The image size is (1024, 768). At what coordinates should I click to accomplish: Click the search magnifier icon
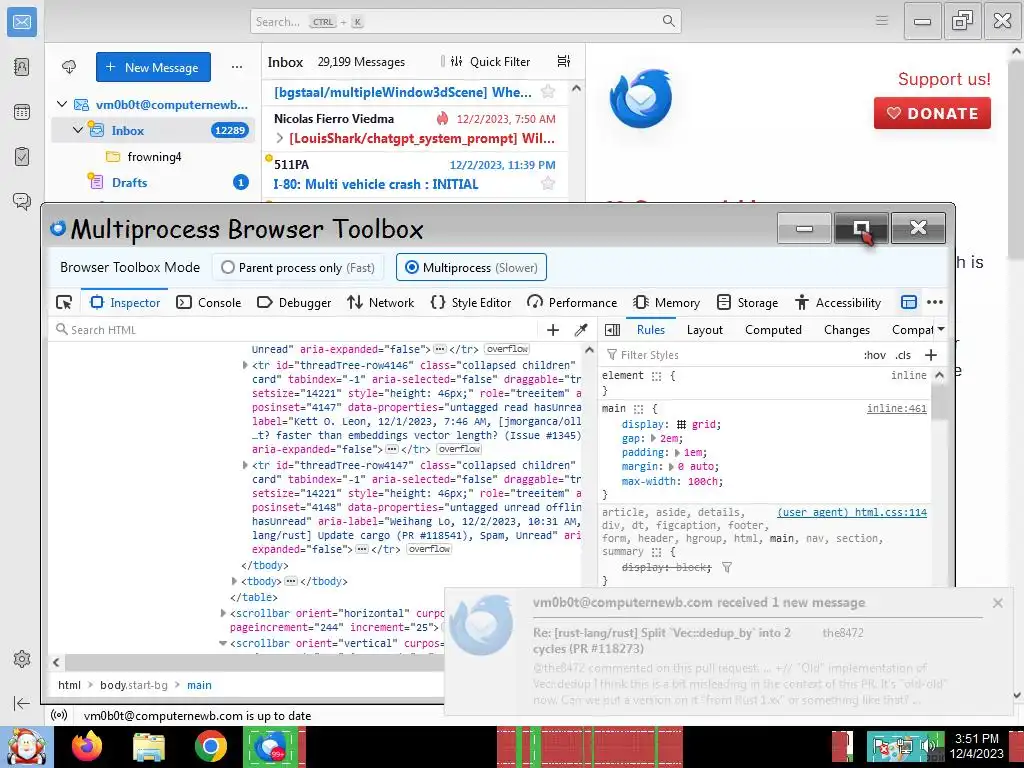[x=669, y=21]
